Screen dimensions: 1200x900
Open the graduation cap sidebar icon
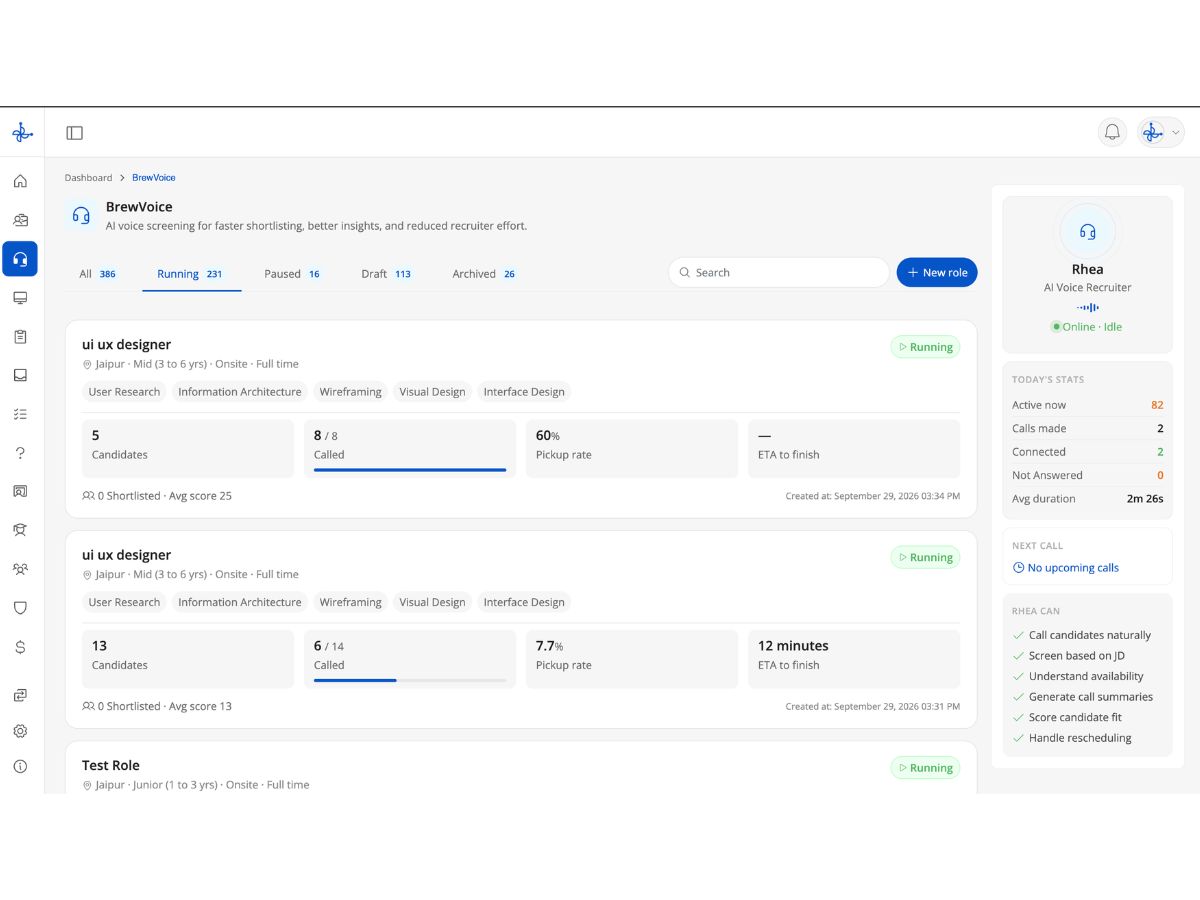point(20,530)
